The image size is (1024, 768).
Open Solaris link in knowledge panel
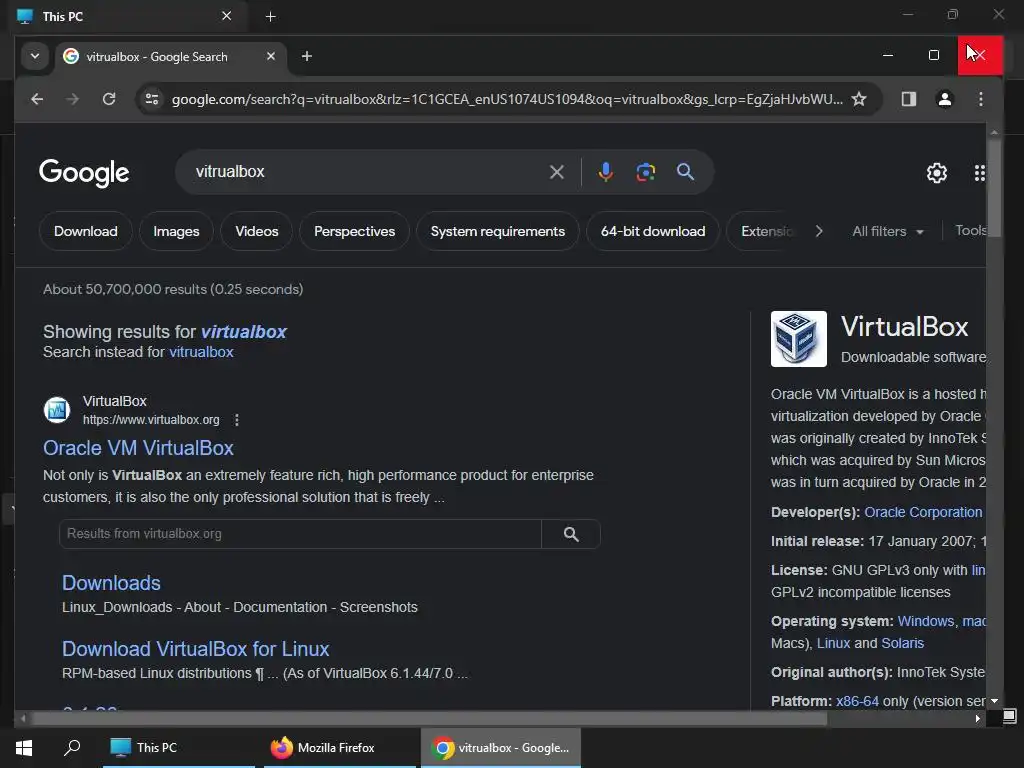coord(903,643)
